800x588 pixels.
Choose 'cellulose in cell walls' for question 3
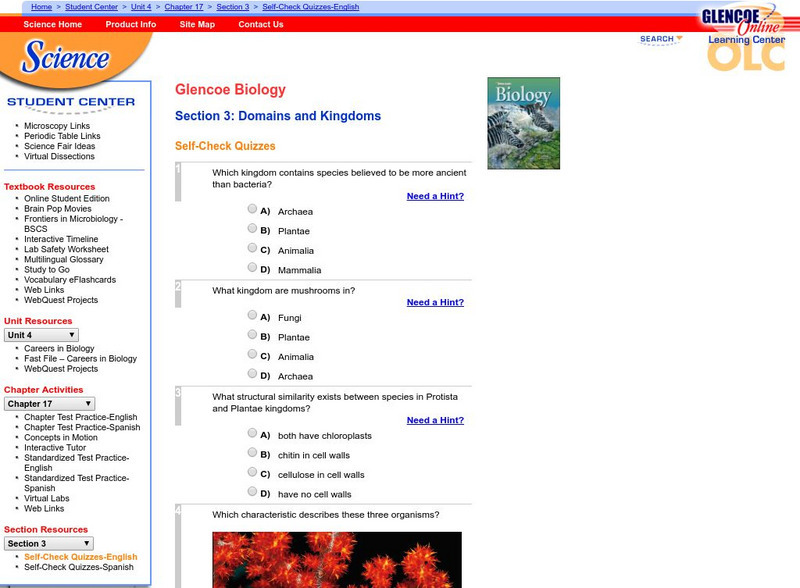(x=252, y=472)
